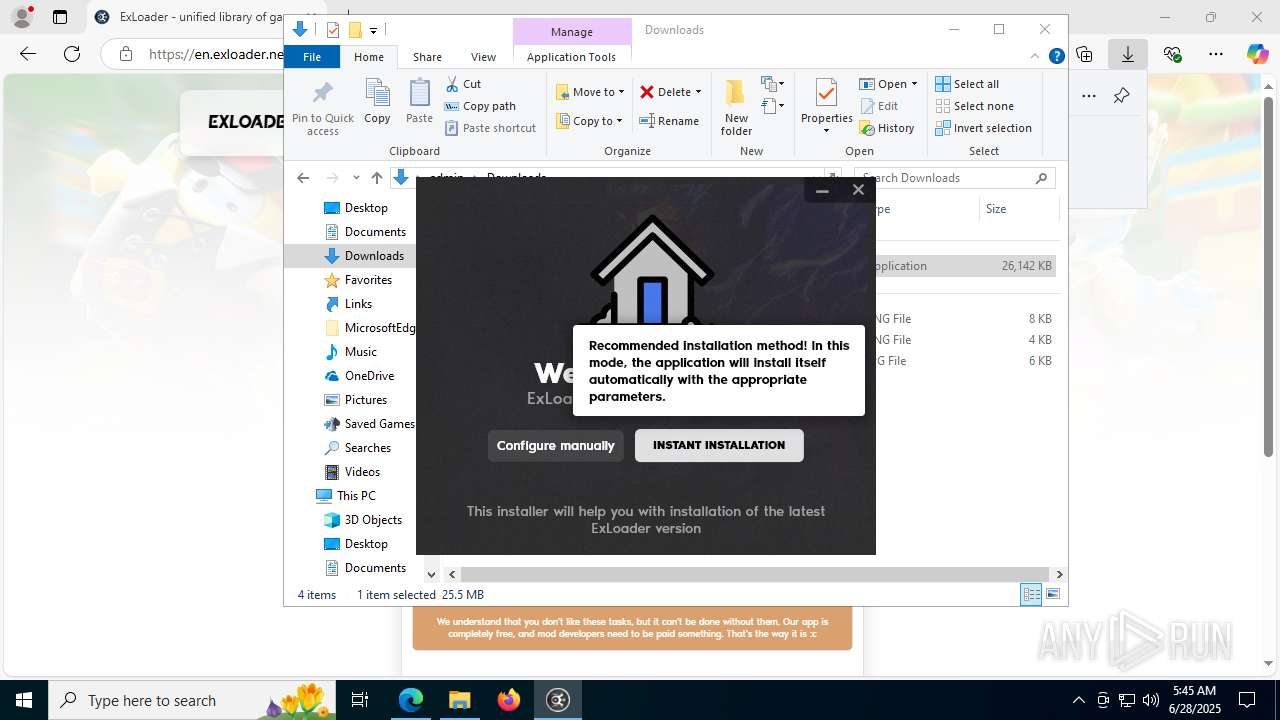Switch to the Home ribbon tab
The image size is (1280, 720).
tap(369, 57)
